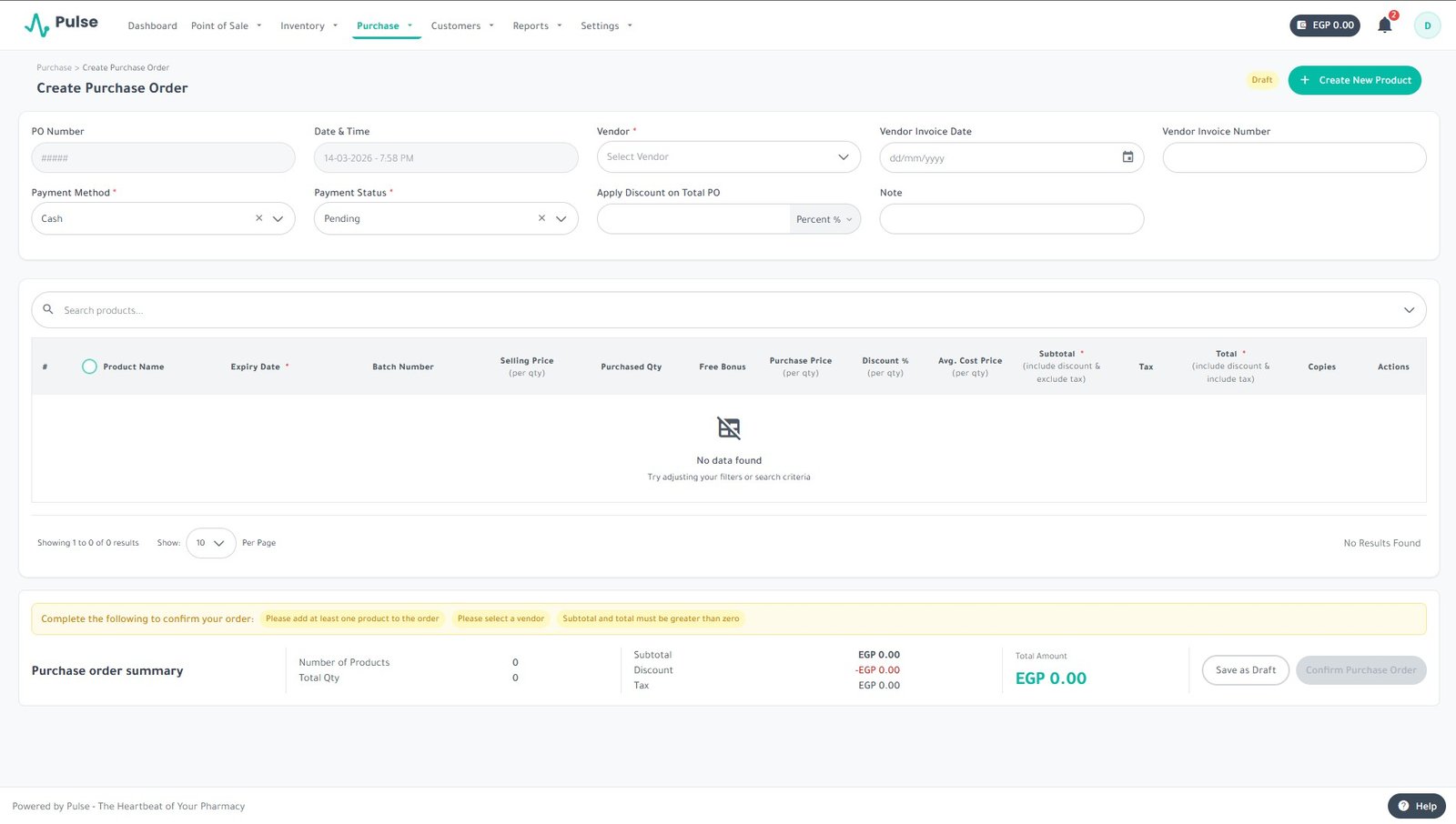This screenshot has height=824, width=1456.
Task: Expand the product search list chevron
Action: (1409, 310)
